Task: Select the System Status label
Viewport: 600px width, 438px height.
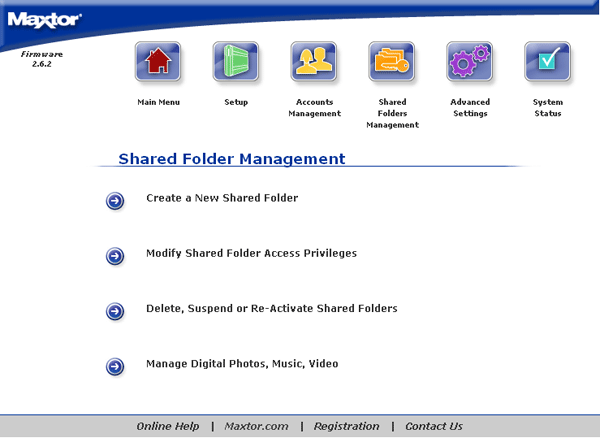Action: pos(548,107)
